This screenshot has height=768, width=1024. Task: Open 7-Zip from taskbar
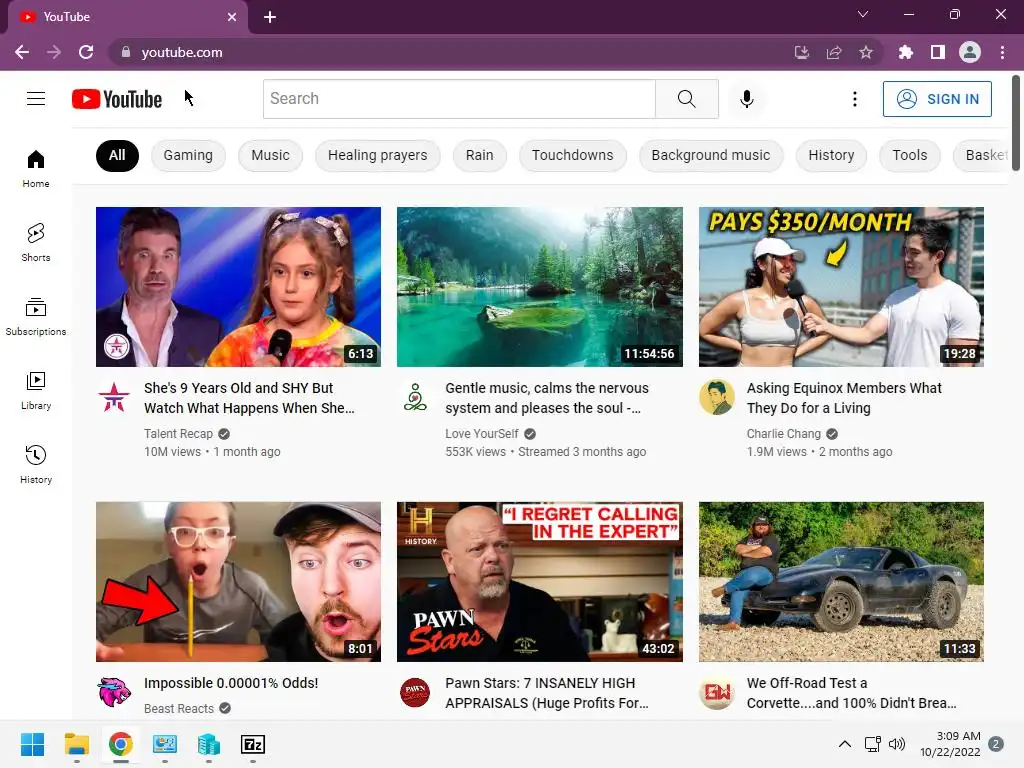point(253,744)
